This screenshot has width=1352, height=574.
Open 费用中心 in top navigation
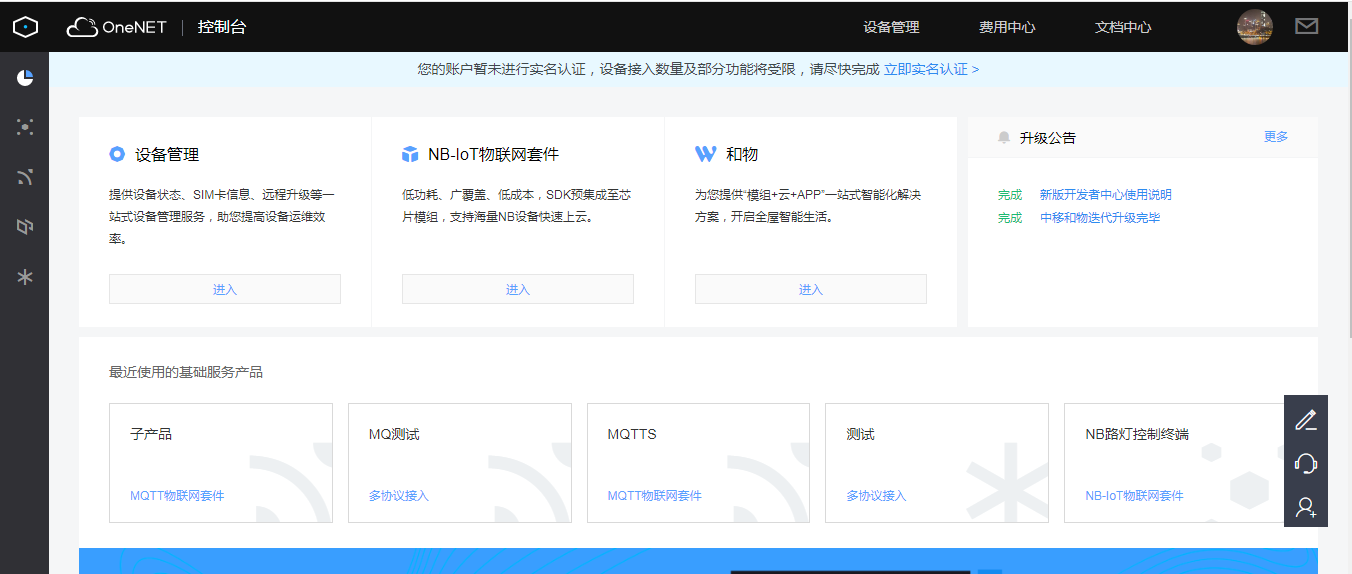[x=1007, y=27]
